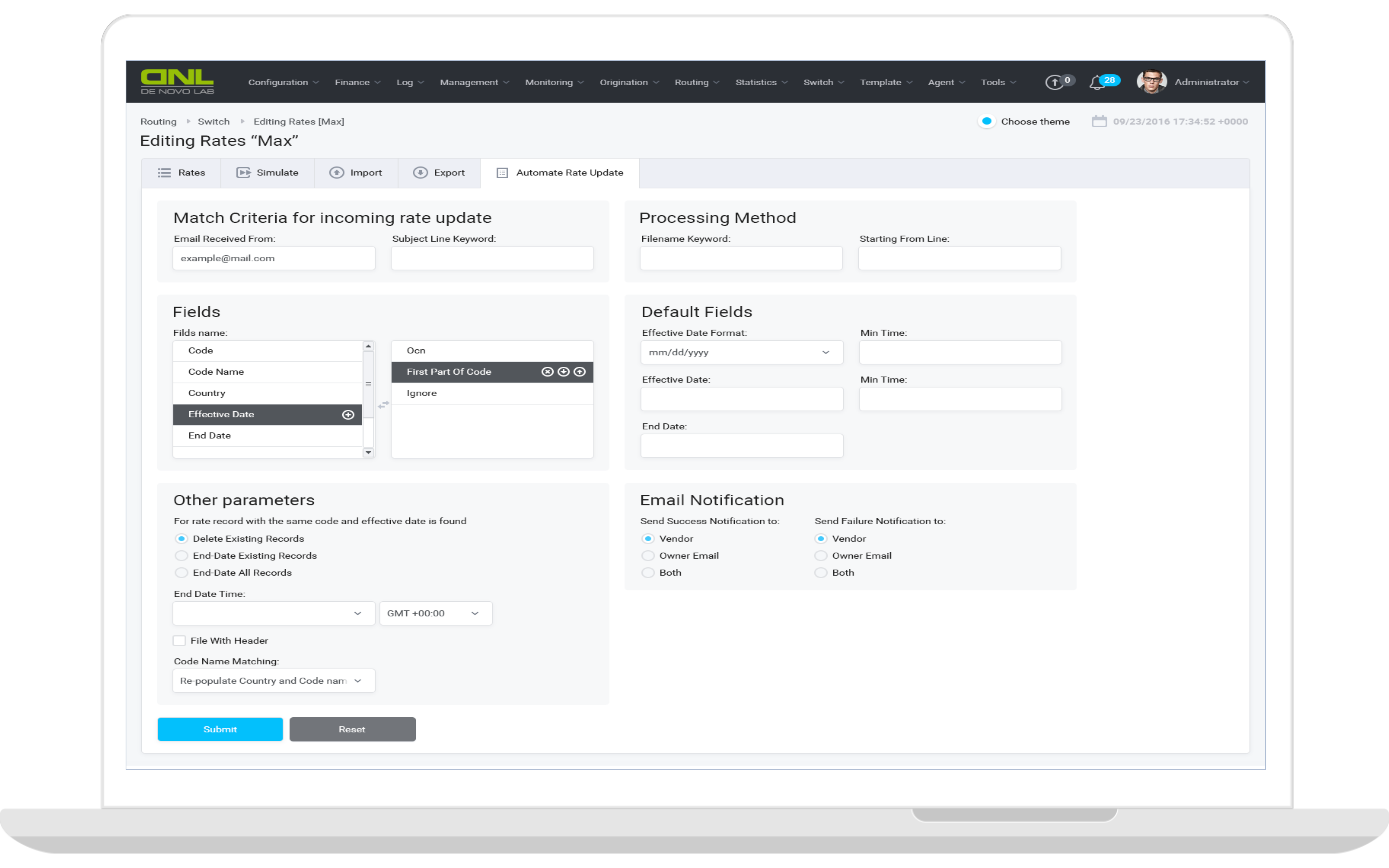The width and height of the screenshot is (1389, 868).
Task: Select Country in the fields list
Action: click(x=268, y=393)
